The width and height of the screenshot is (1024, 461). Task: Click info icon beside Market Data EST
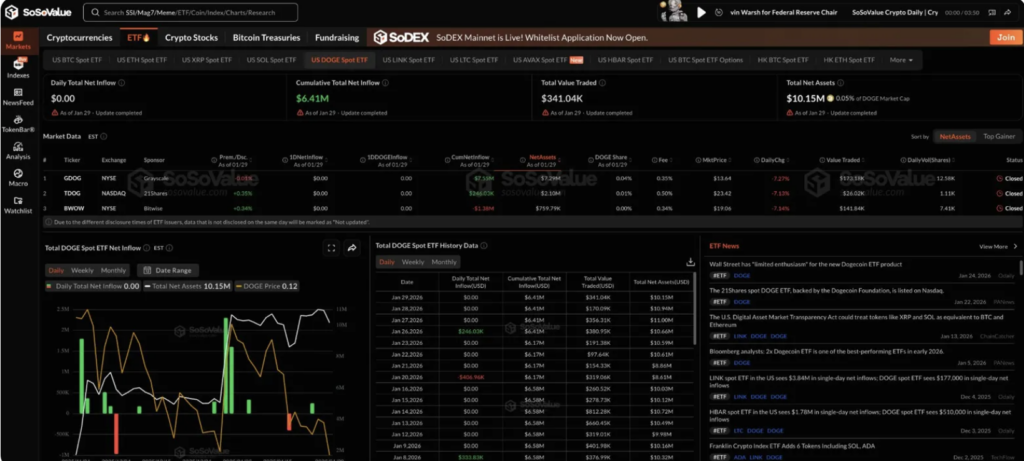pos(104,136)
